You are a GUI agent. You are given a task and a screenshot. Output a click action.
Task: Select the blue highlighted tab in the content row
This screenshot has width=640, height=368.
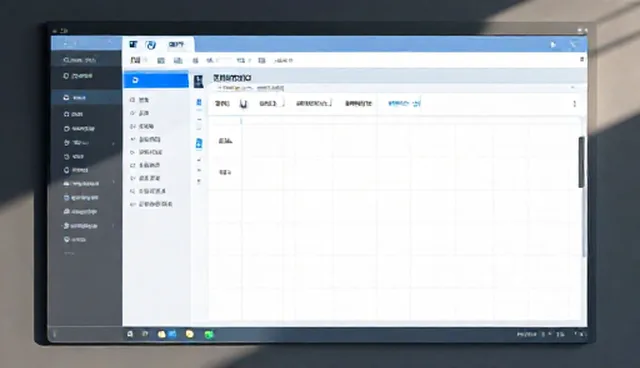point(404,104)
